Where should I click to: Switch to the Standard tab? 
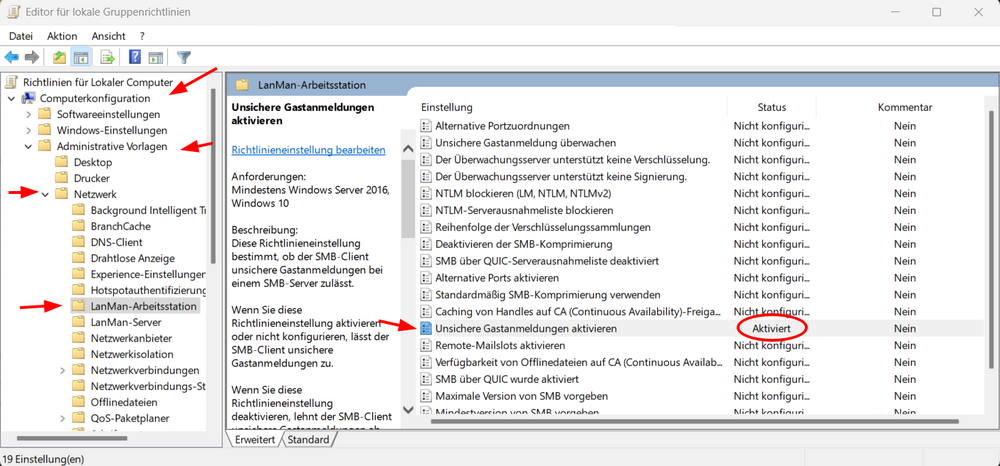308,440
